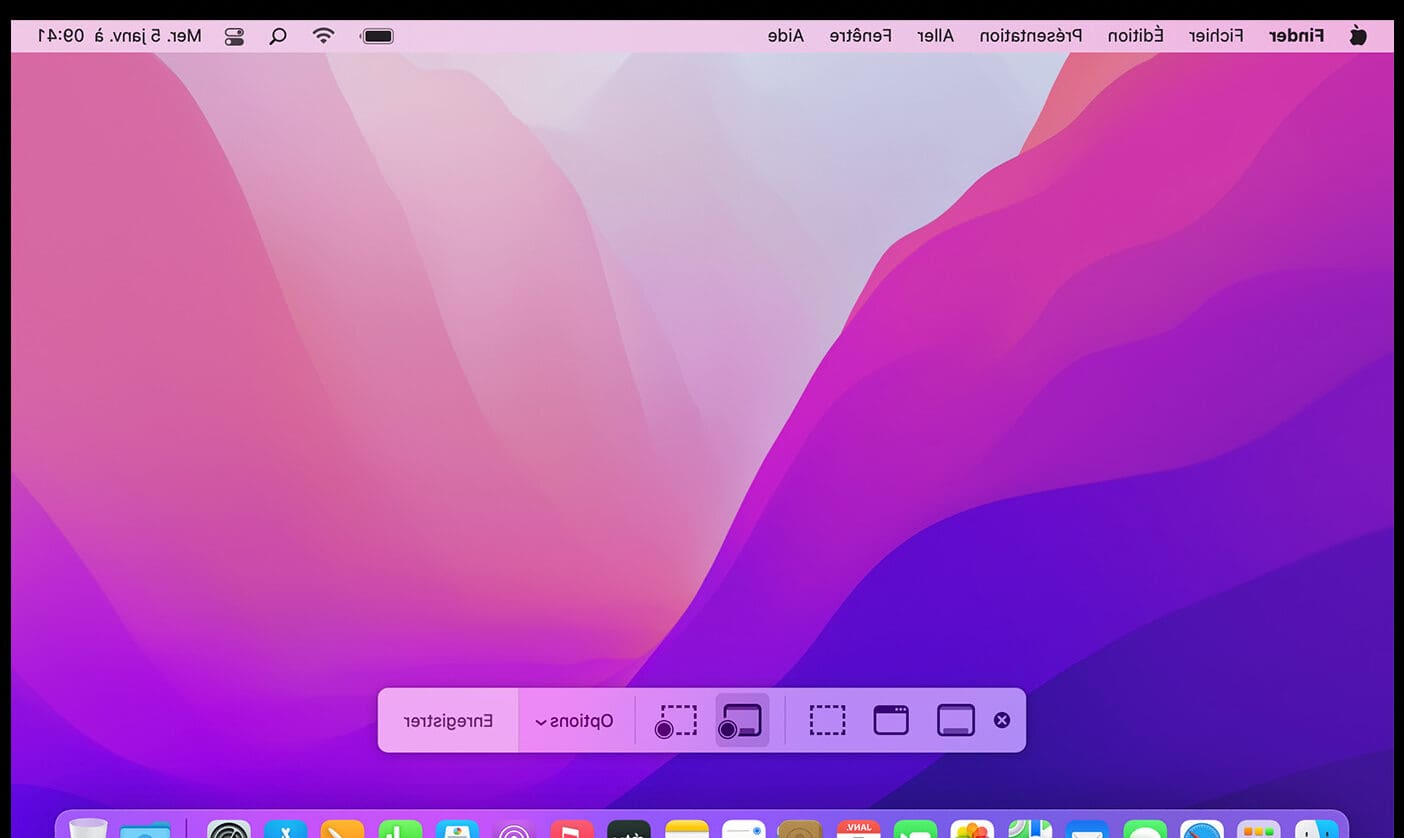Viewport: 1404px width, 838px height.
Task: Open the Apple menu
Action: click(x=1357, y=36)
